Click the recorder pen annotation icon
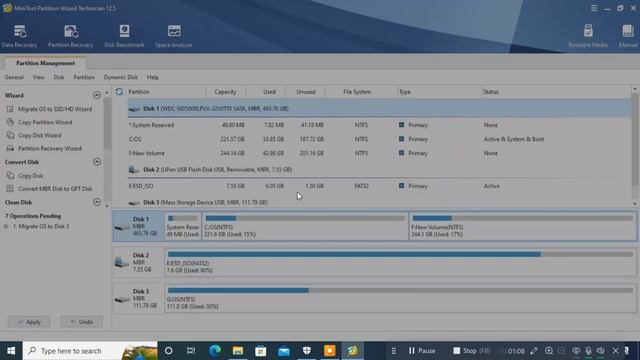The image size is (640, 360). click(x=533, y=351)
